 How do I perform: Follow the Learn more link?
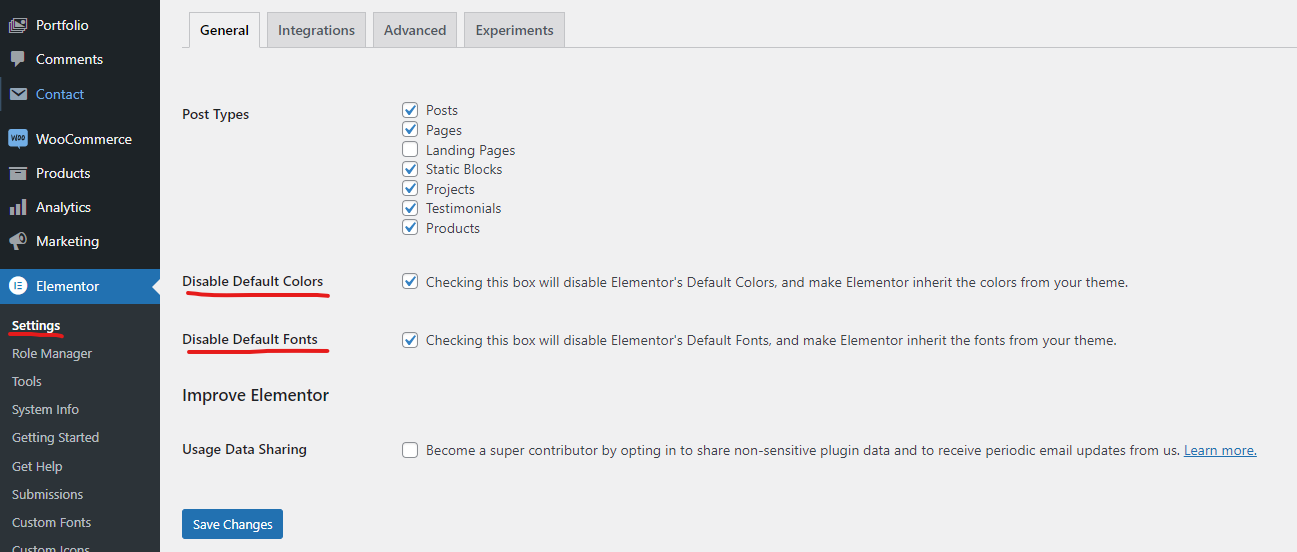coord(1220,450)
